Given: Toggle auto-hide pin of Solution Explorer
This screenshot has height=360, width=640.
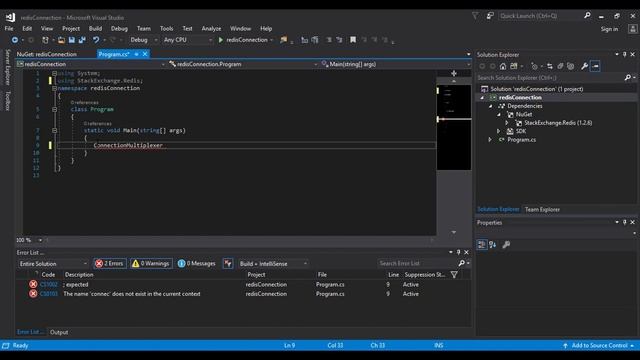Looking at the screenshot, I should (624, 54).
